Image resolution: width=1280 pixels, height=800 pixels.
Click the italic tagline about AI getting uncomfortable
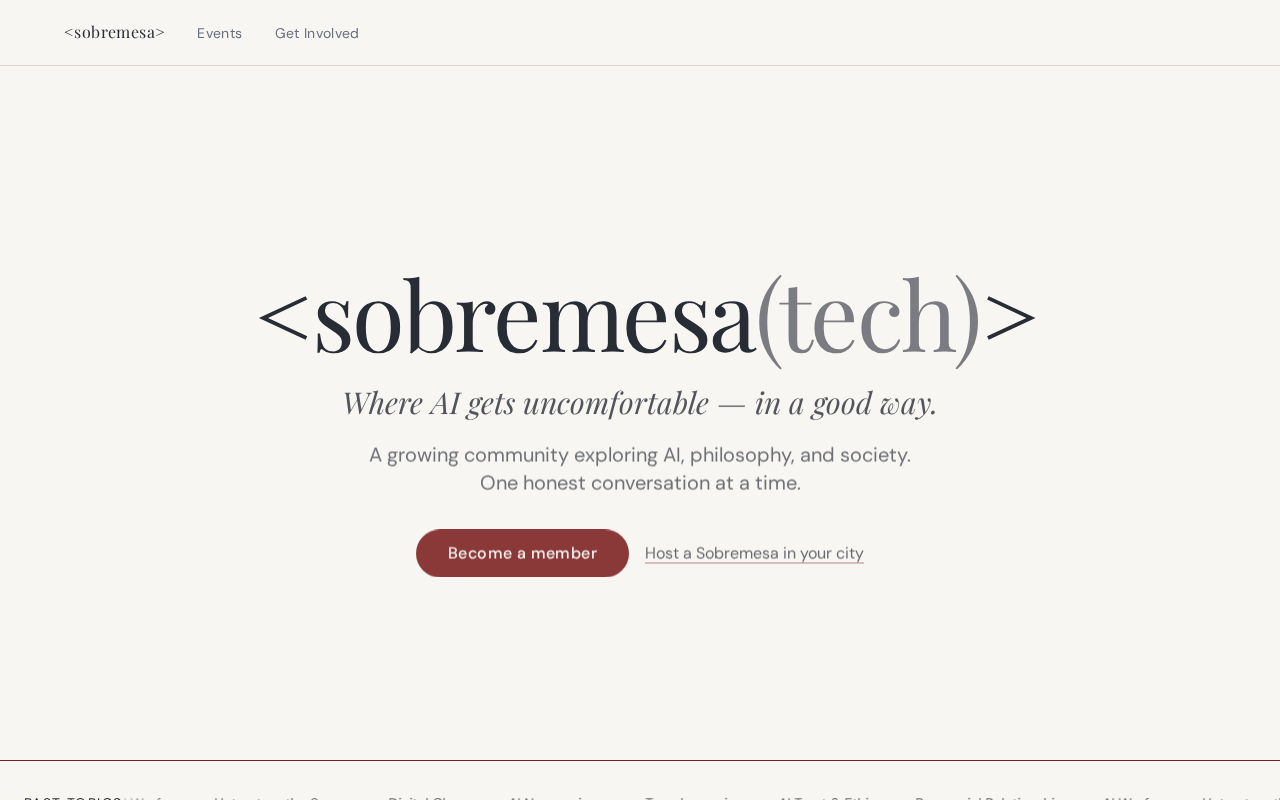pos(640,402)
